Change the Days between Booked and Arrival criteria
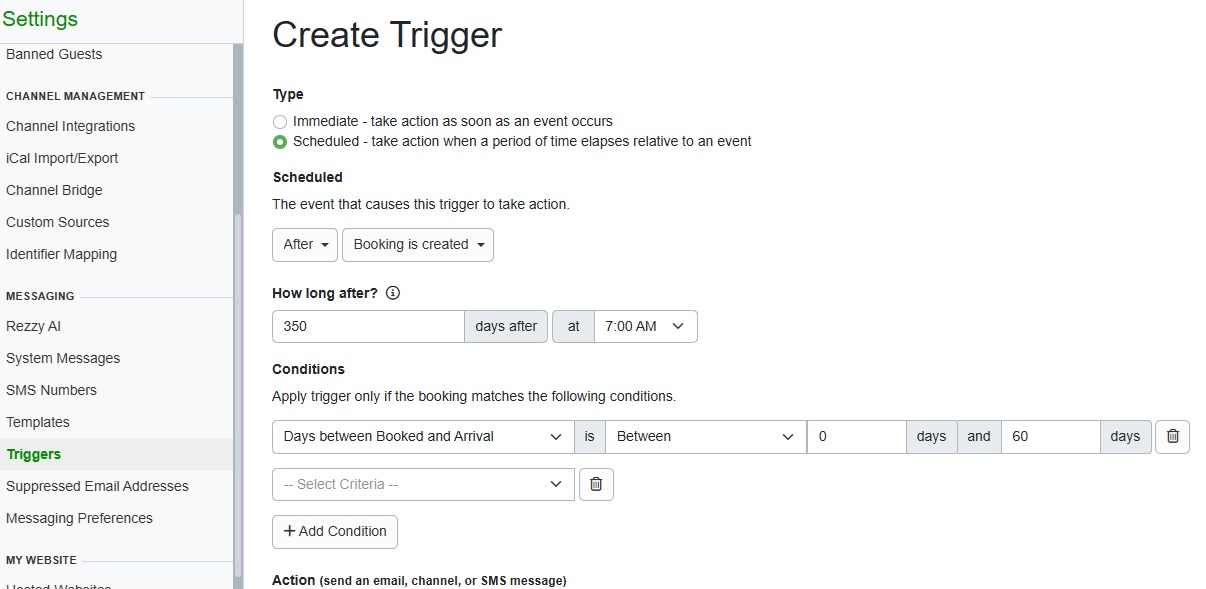The image size is (1206, 589). click(x=423, y=437)
